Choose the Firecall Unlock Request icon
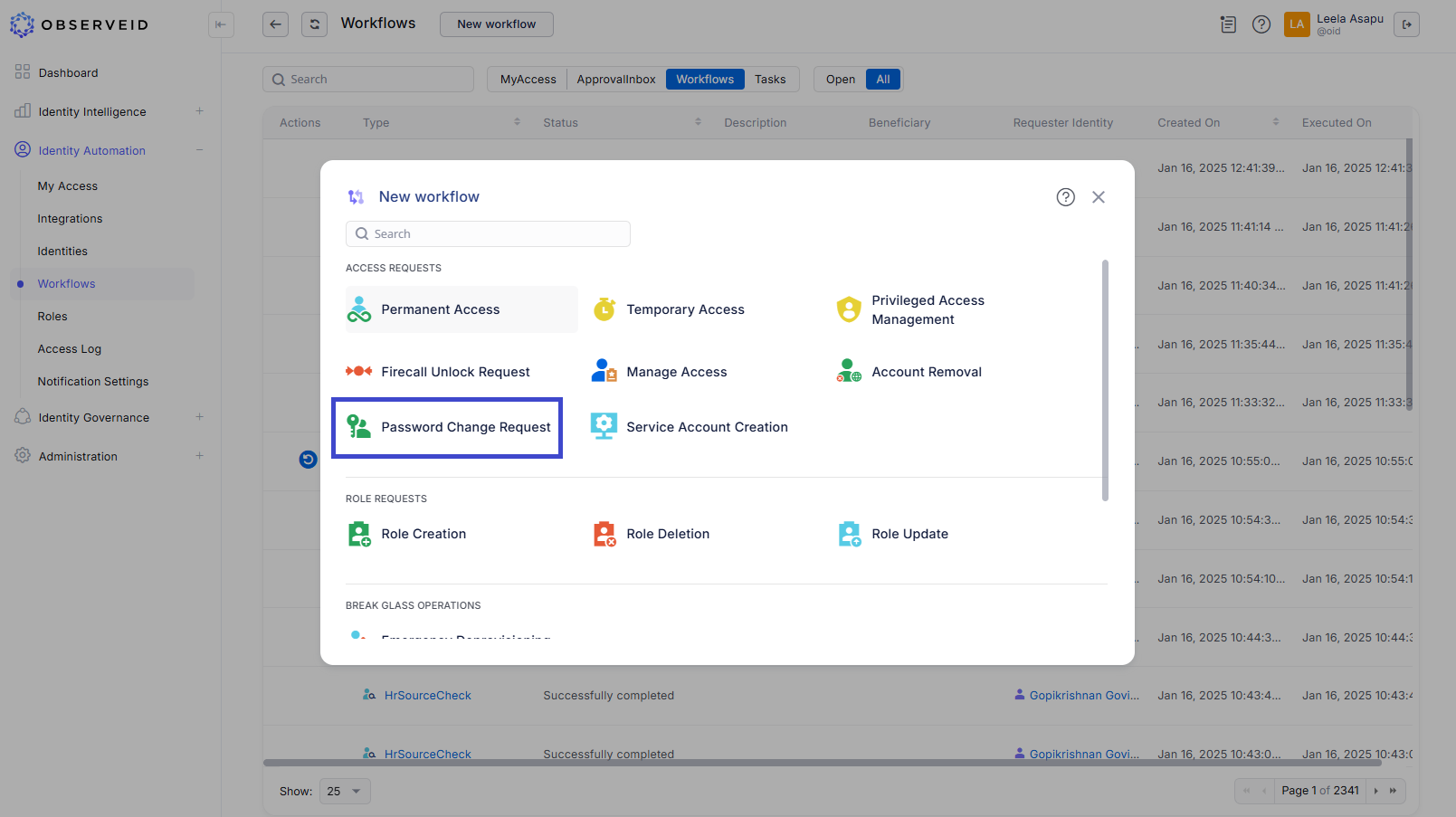Screen dimensions: 1456x817 359,372
